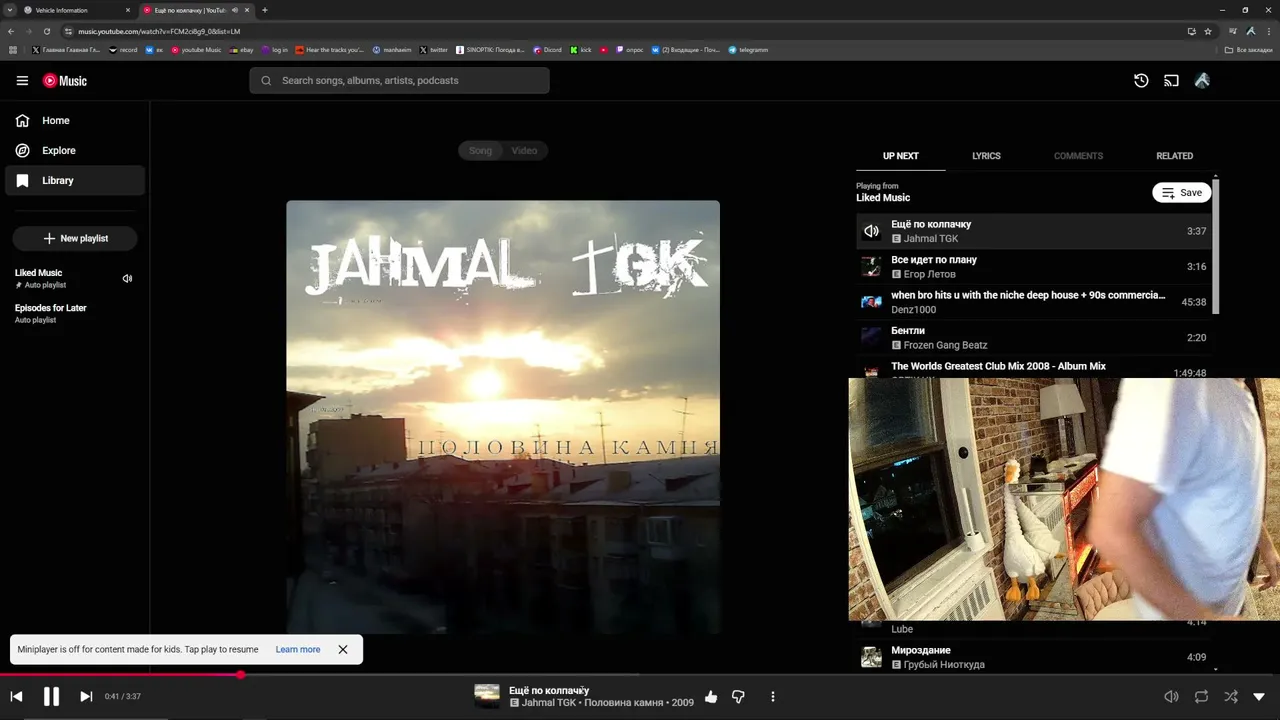Play "Мироздание" from the queue
This screenshot has height=720, width=1280.
pos(1034,657)
